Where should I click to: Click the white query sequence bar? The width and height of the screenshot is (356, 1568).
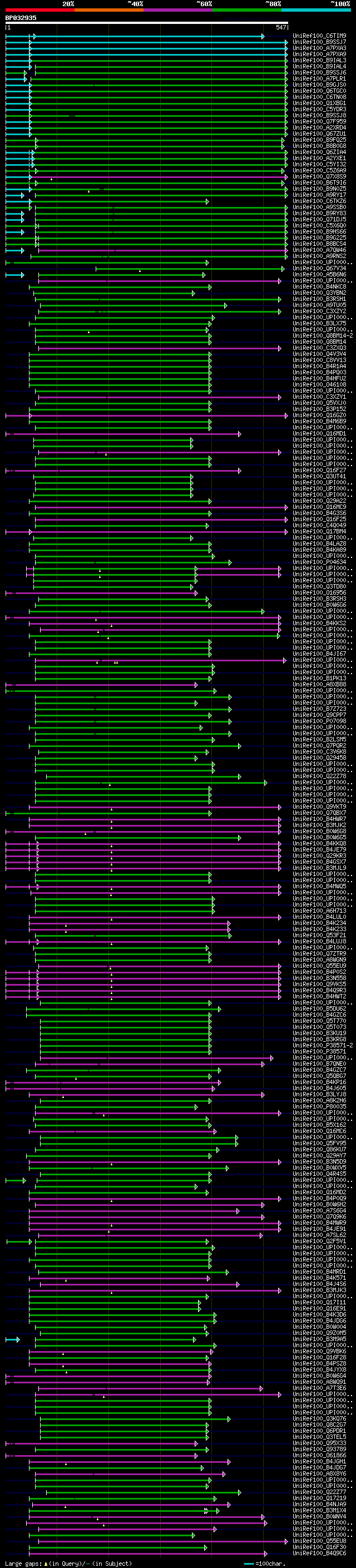click(x=147, y=22)
